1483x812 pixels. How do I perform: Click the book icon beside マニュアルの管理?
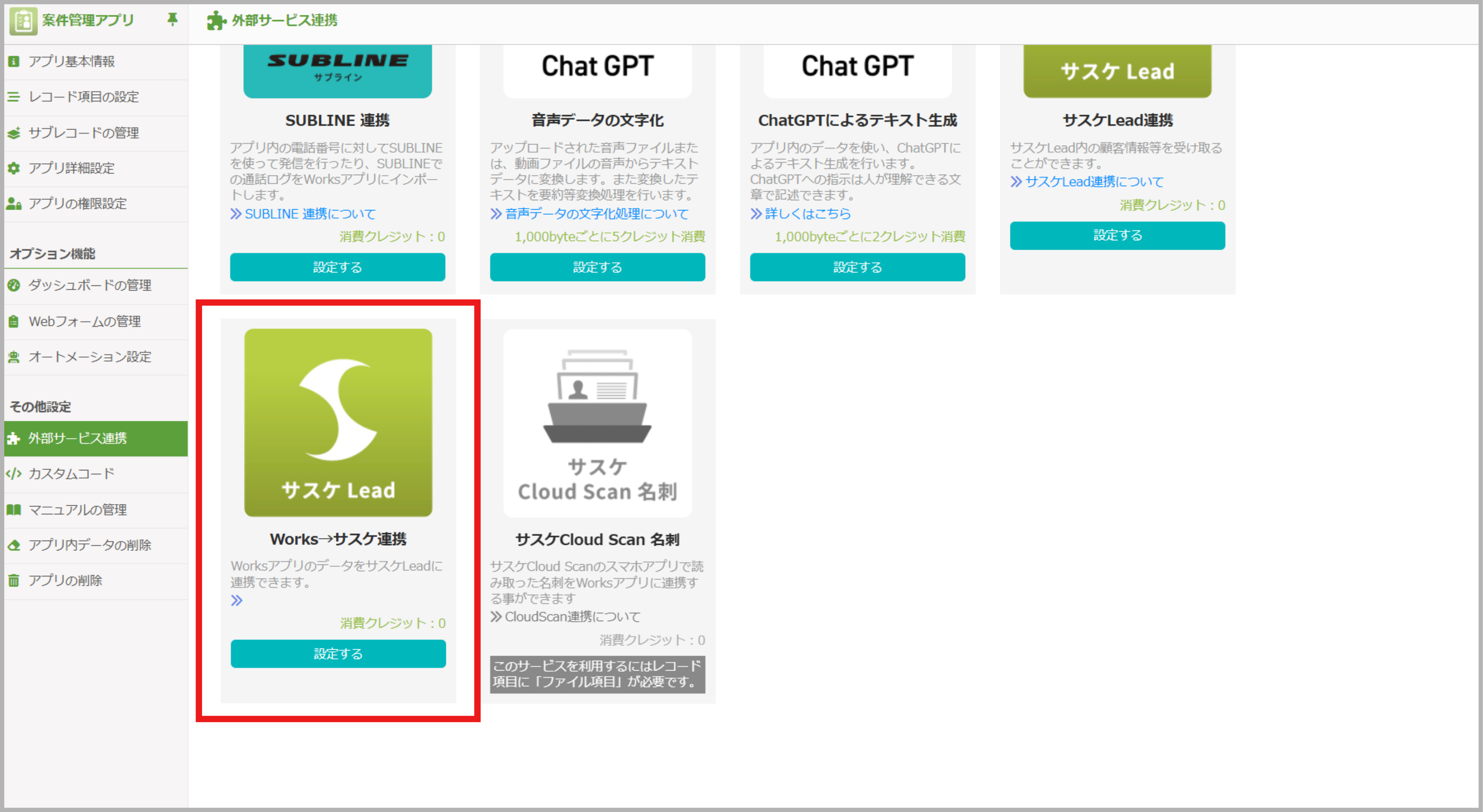tap(14, 509)
